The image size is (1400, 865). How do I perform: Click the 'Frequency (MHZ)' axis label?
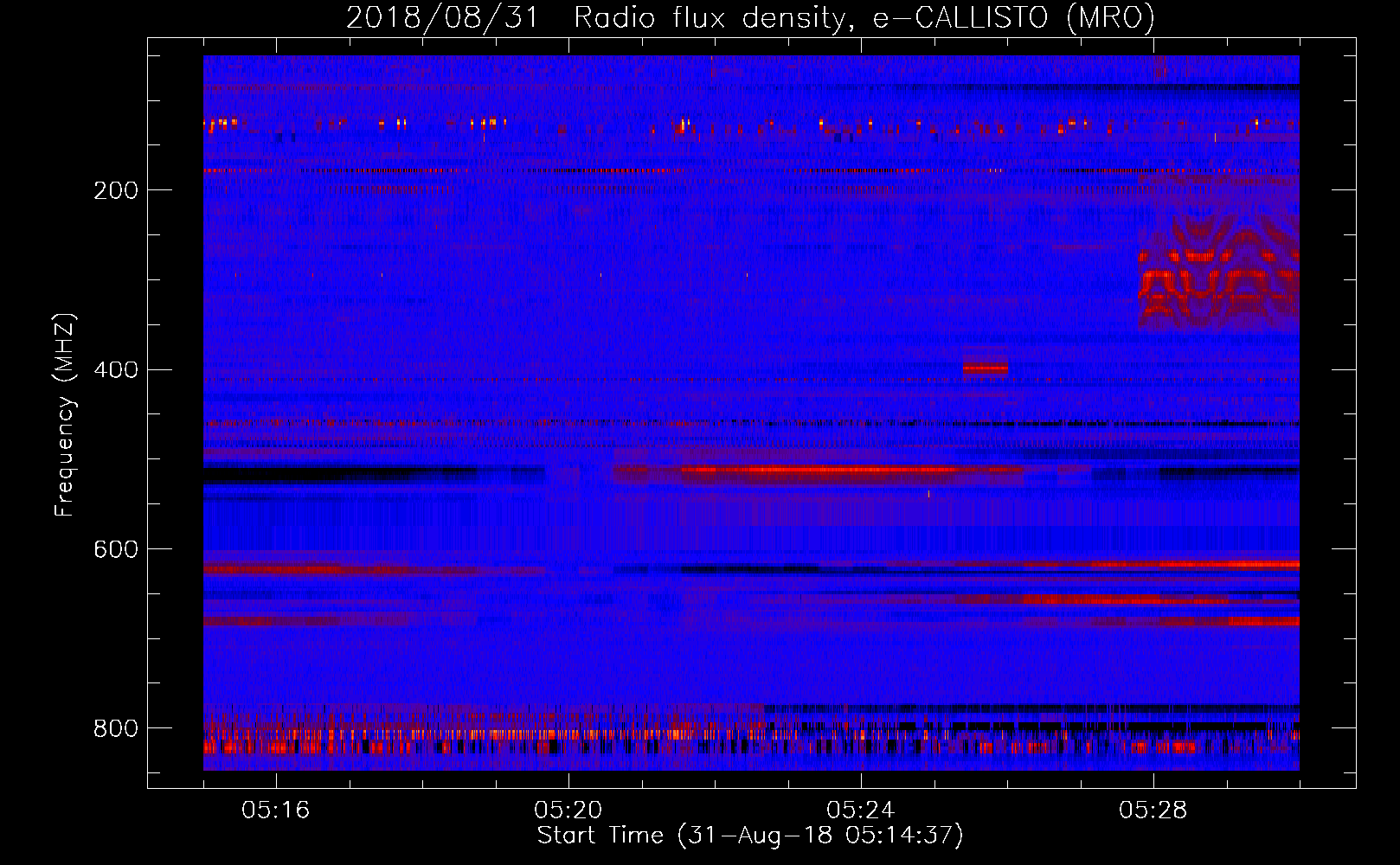[x=64, y=415]
